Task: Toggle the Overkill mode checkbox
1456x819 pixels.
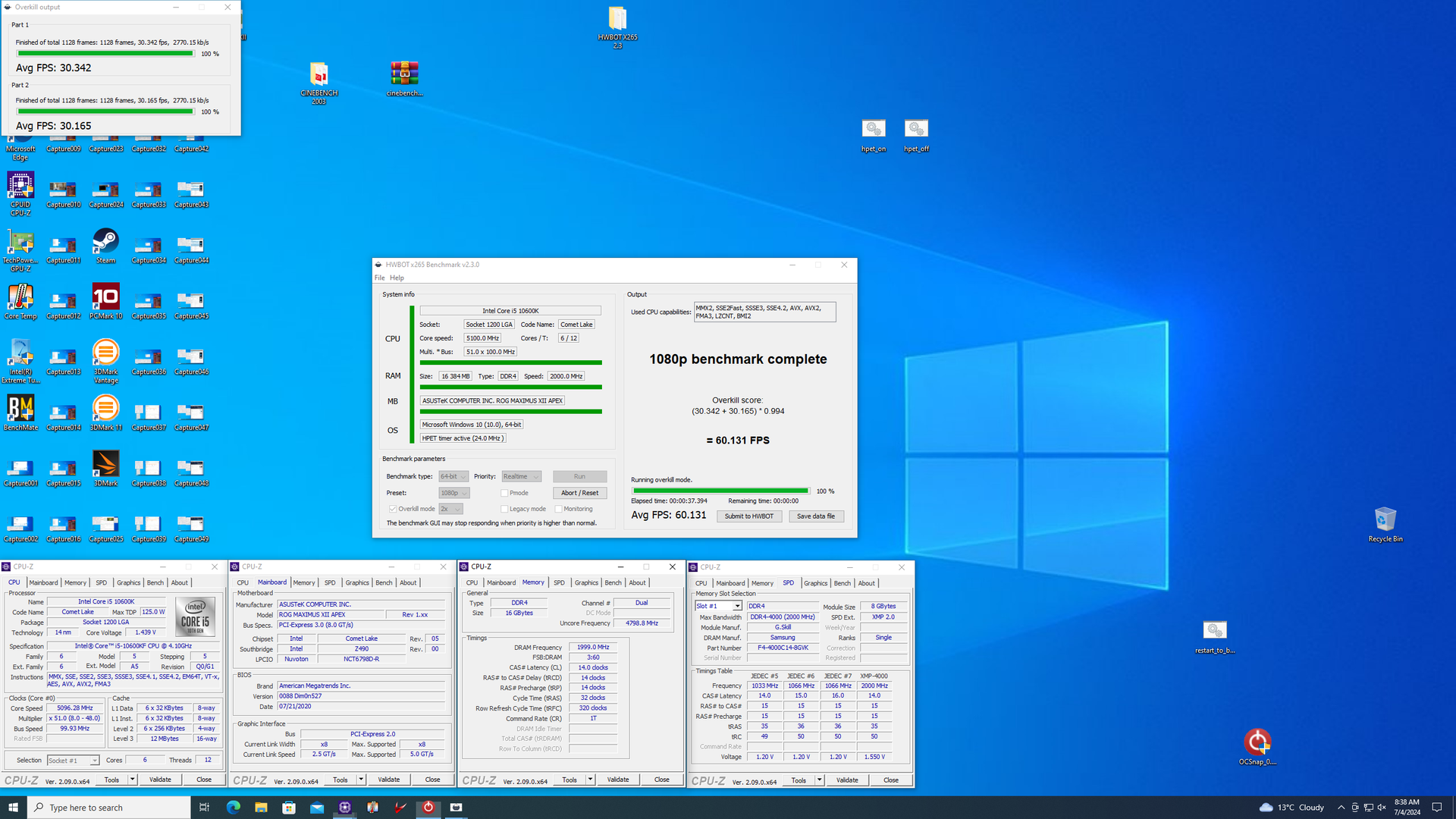Action: click(x=393, y=509)
